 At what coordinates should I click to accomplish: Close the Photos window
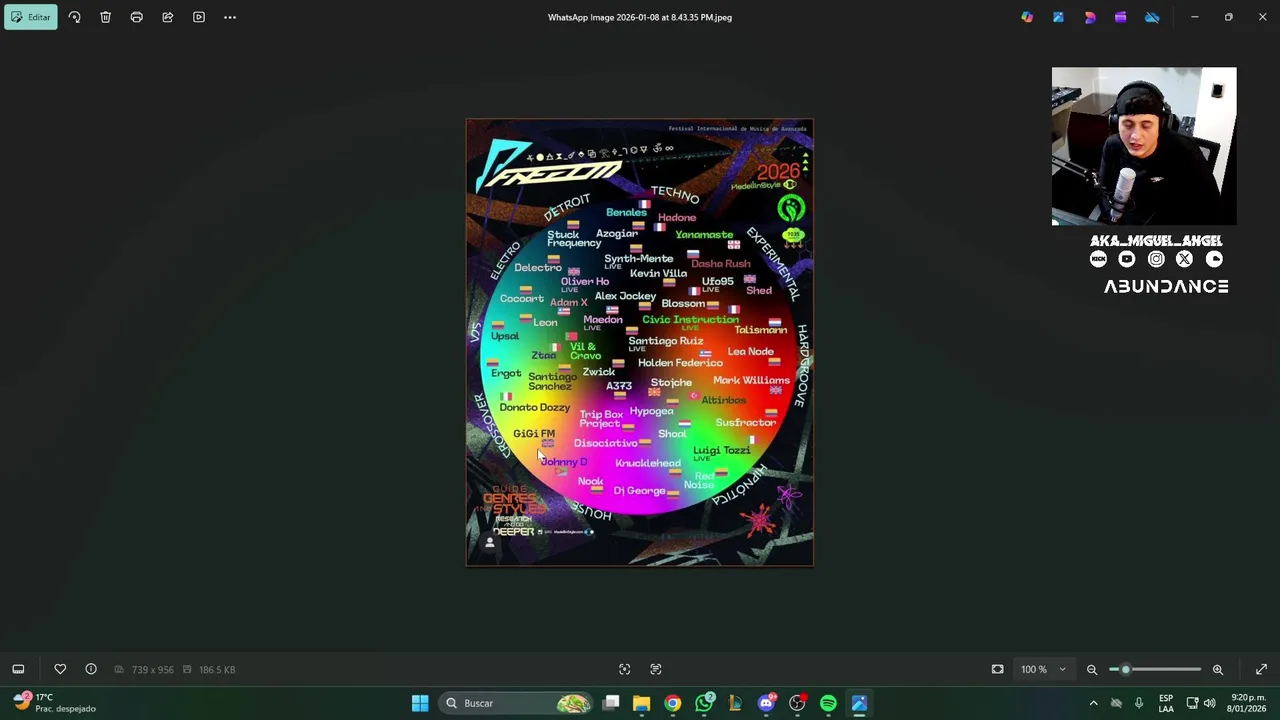1262,17
